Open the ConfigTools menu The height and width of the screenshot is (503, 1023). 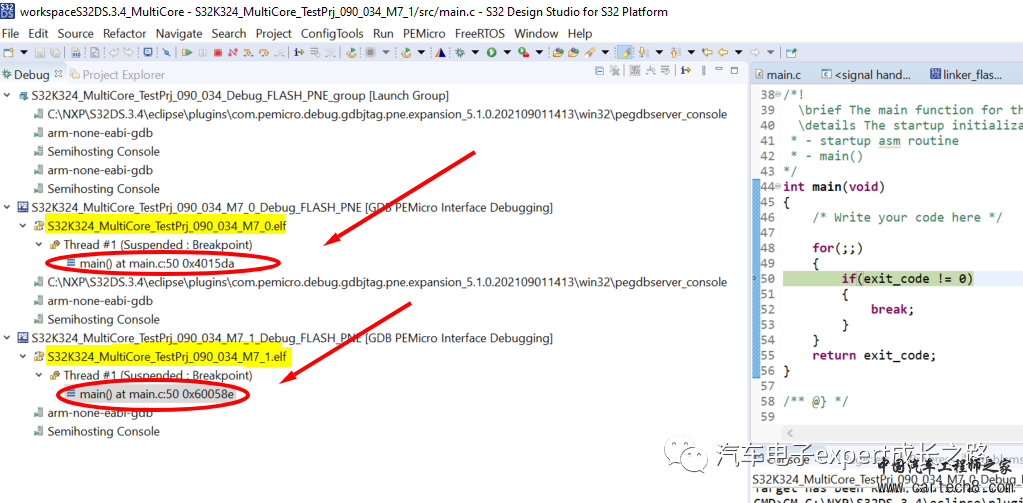coord(333,33)
